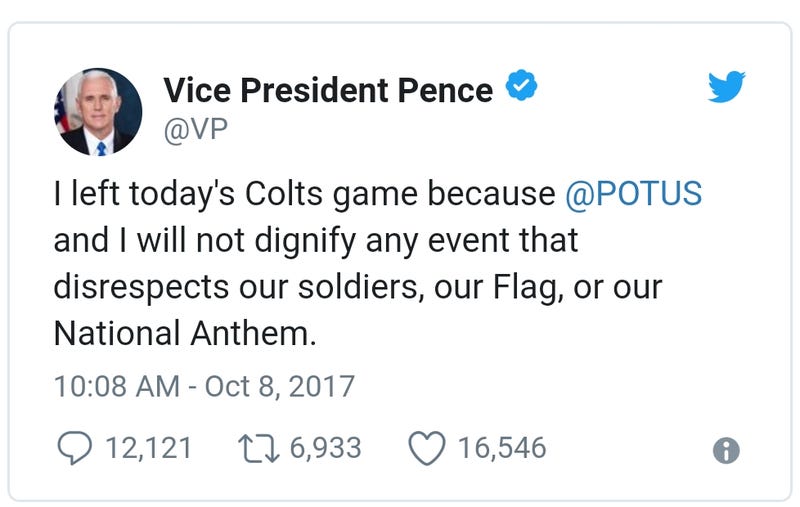Screen dimensions: 800x507
Task: Click the text line ending "event that"
Action: [316, 241]
